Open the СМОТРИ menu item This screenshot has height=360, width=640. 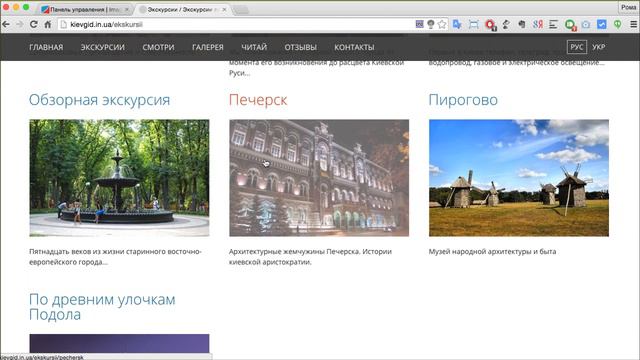(x=158, y=47)
